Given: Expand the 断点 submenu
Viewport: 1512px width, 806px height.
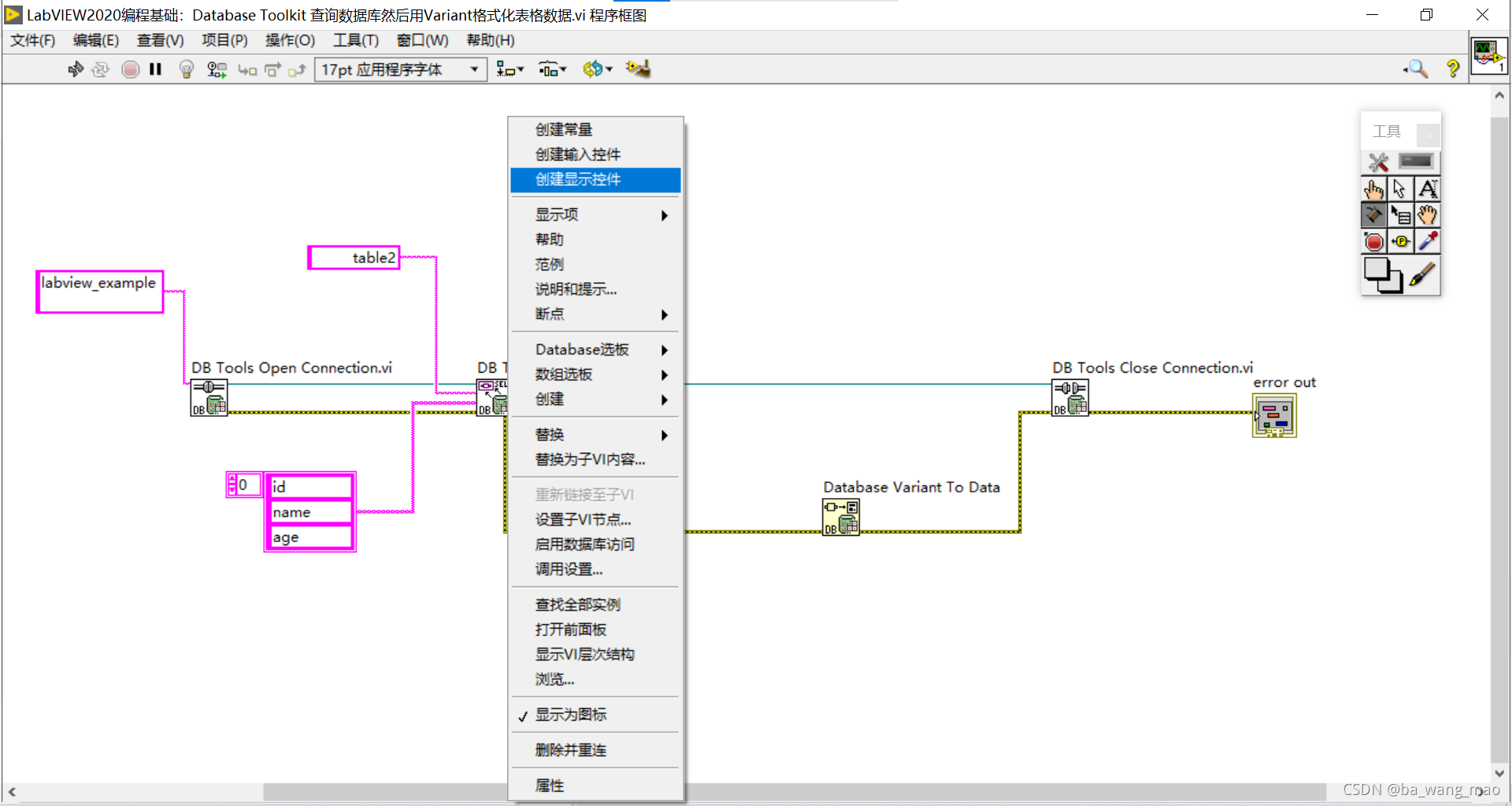Looking at the screenshot, I should coord(595,314).
